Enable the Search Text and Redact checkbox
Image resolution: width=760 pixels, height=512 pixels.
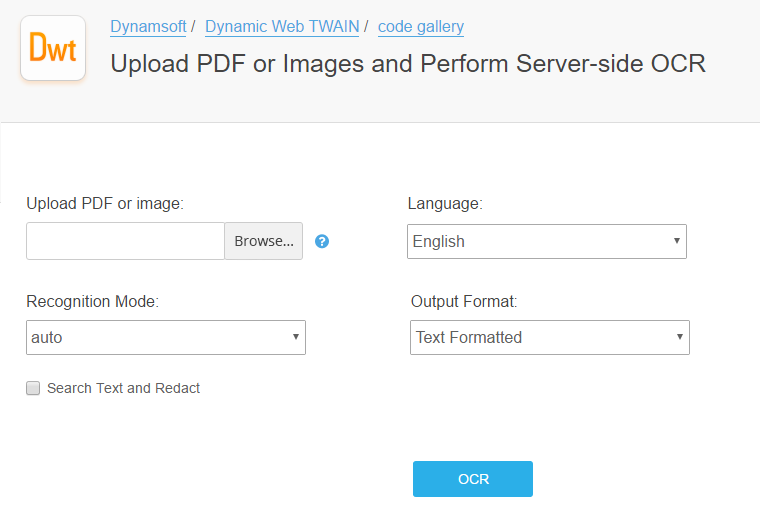33,388
